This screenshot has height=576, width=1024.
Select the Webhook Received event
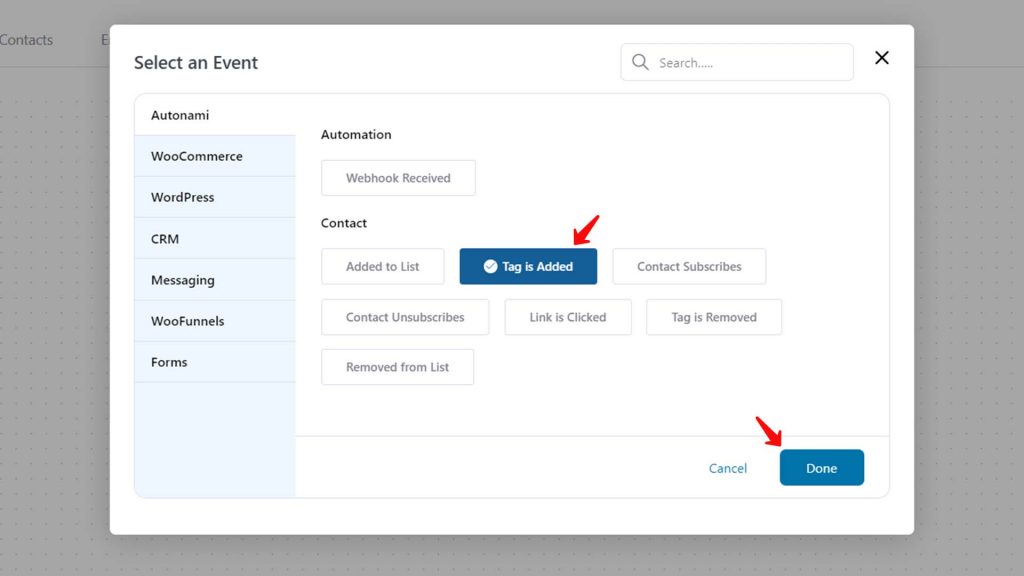398,178
